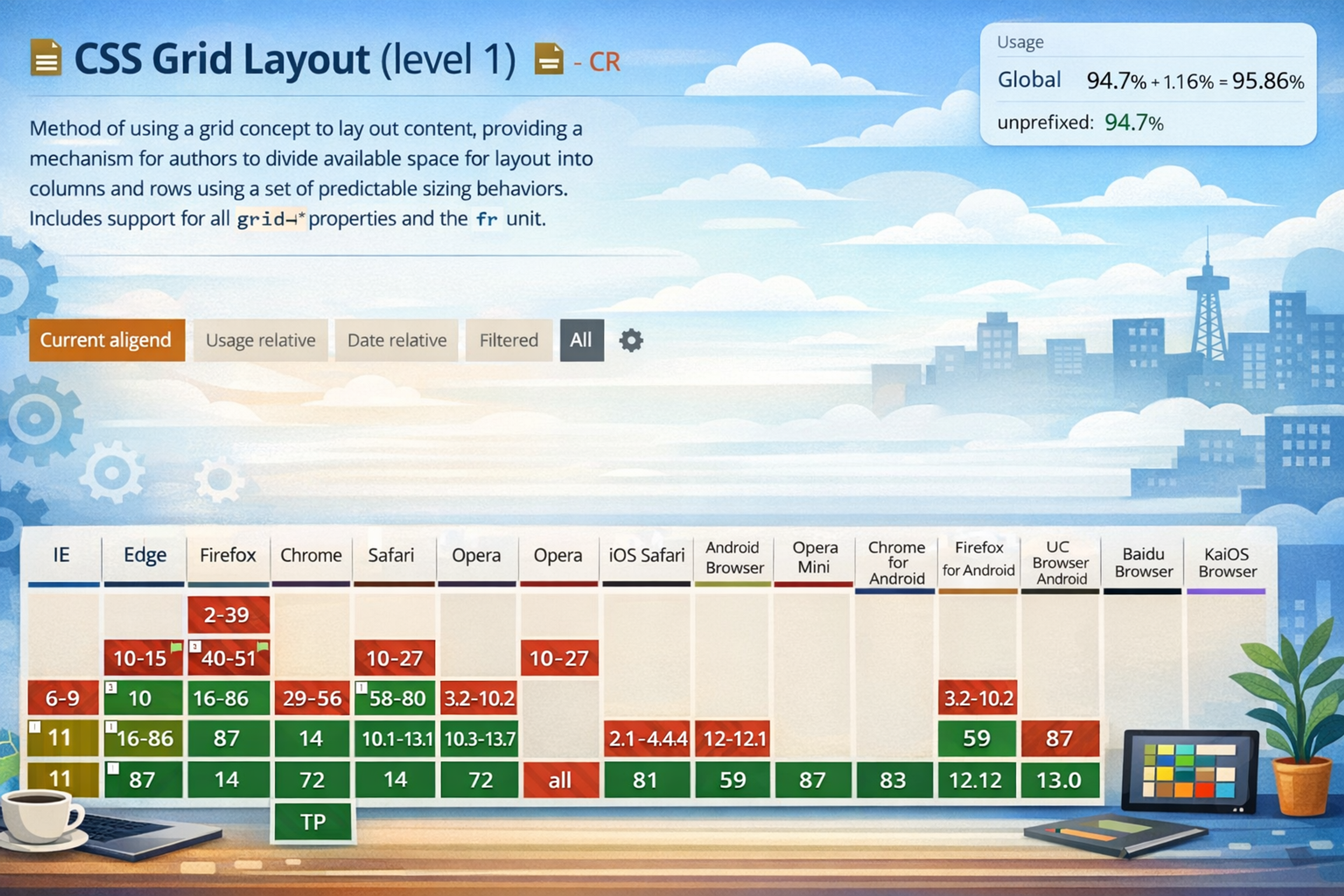Click the 95.86% total usage value
The width and height of the screenshot is (1344, 896).
coord(1268,80)
